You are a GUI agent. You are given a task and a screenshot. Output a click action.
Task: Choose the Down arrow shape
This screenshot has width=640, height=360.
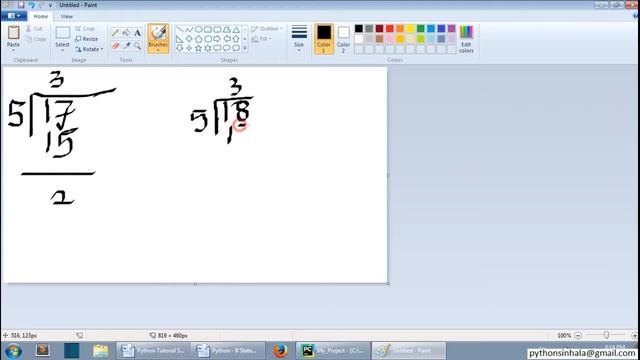180,48
